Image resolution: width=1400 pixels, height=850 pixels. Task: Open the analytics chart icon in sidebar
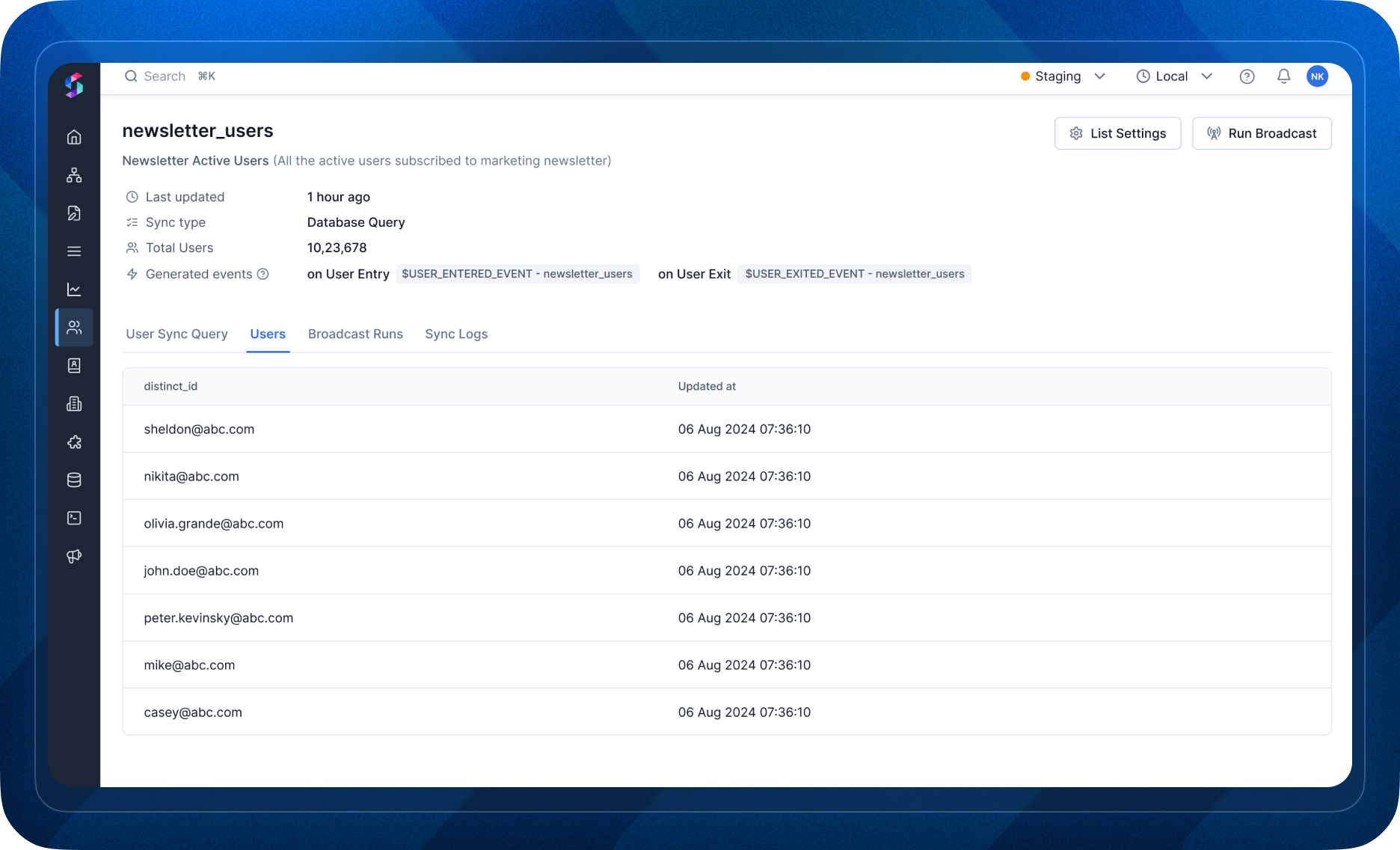click(x=74, y=290)
